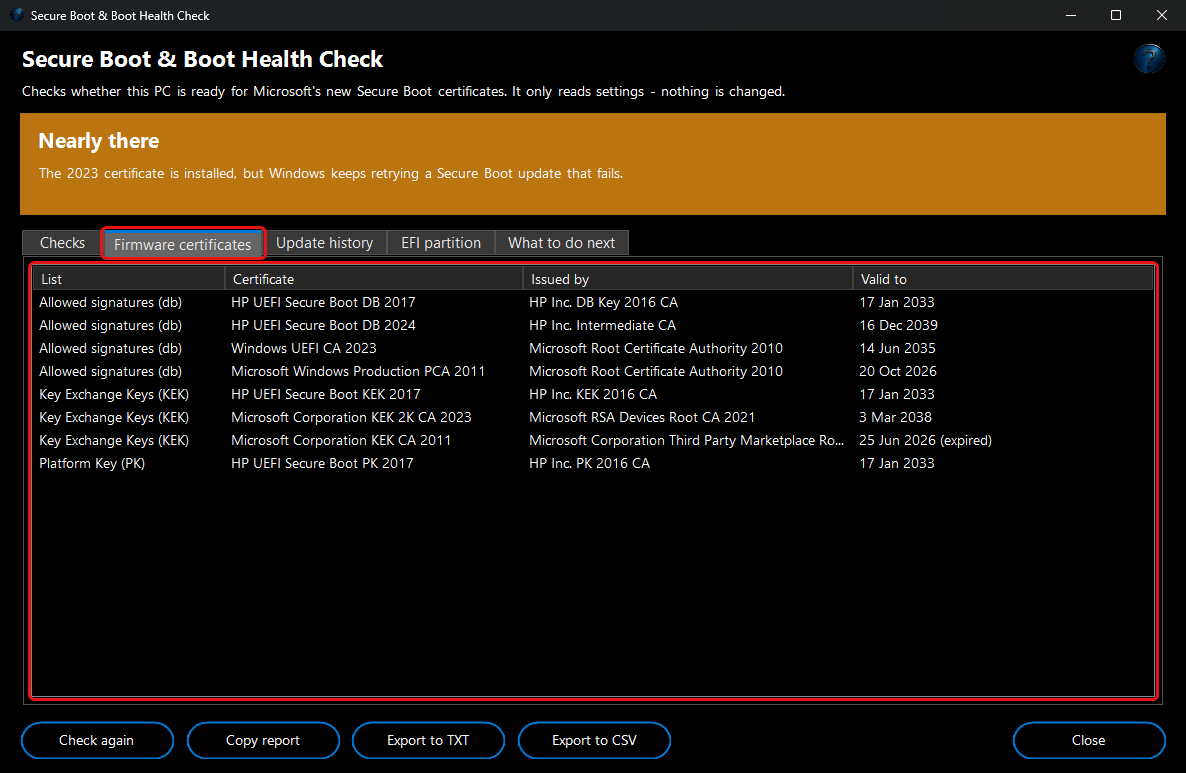
Task: Export the report to TXT
Action: (428, 740)
